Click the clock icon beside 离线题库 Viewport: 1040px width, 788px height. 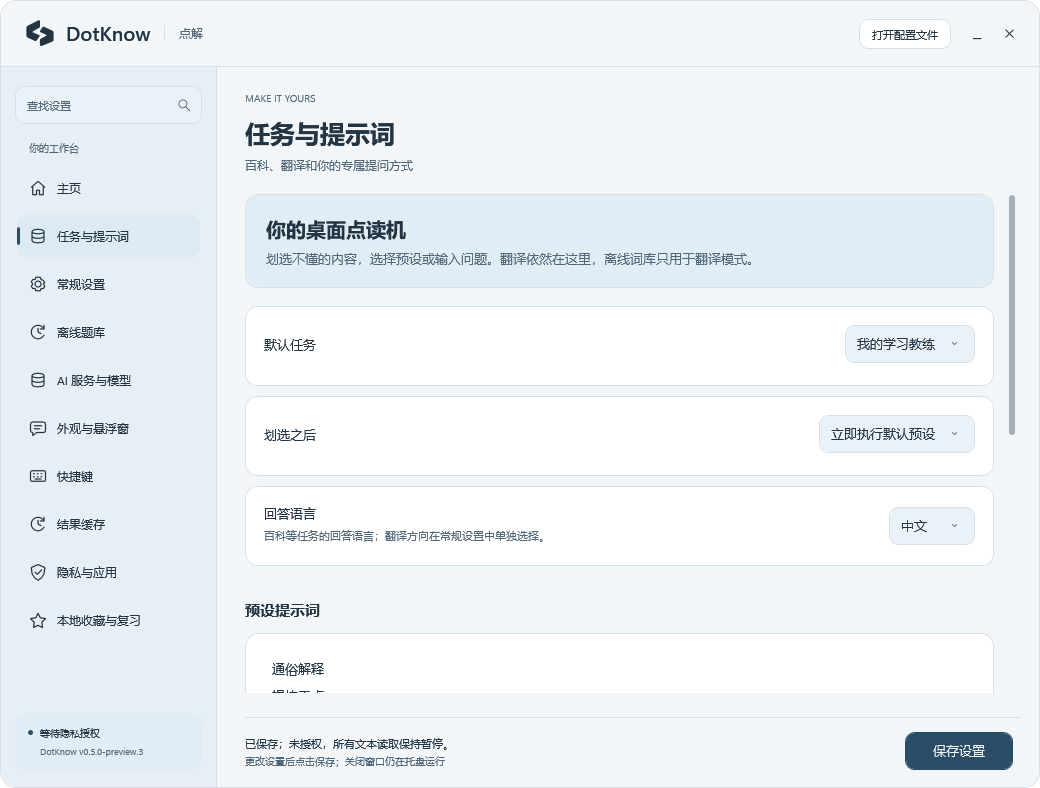pyautogui.click(x=38, y=332)
